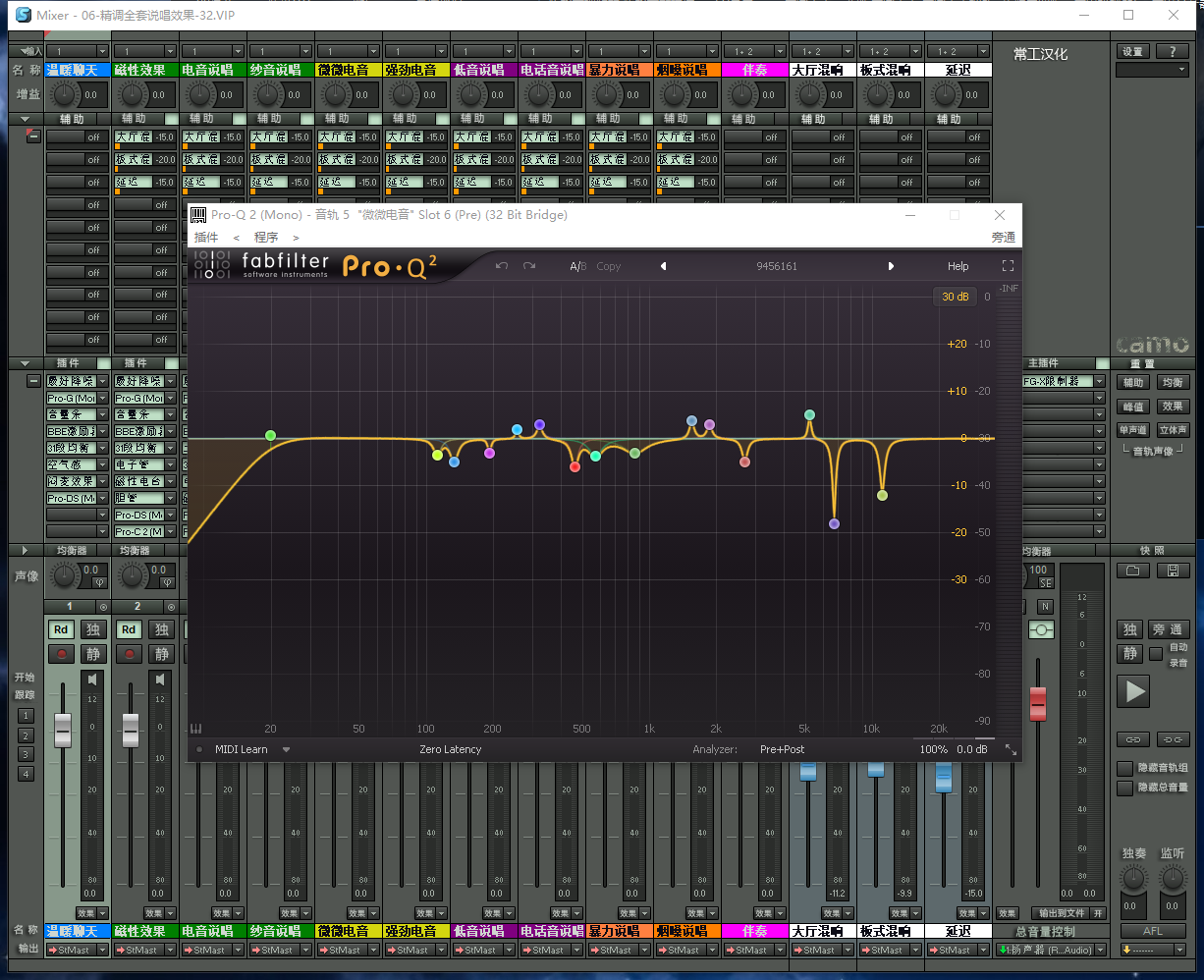Viewport: 1204px width, 980px height.
Task: Click the master stereo link icon below N
Action: [x=1042, y=628]
